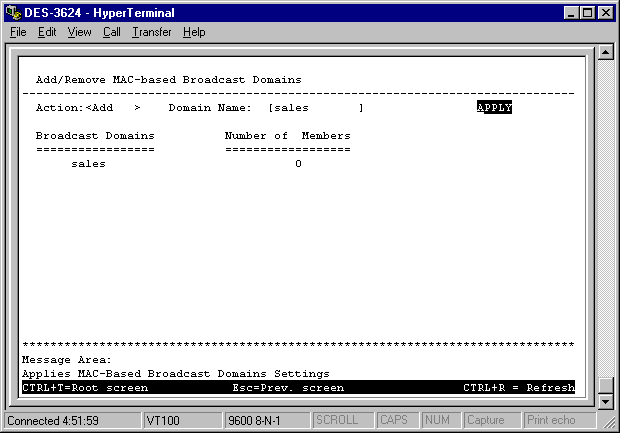
Task: Select the Action <Add> toggle field
Action: pyautogui.click(x=113, y=107)
